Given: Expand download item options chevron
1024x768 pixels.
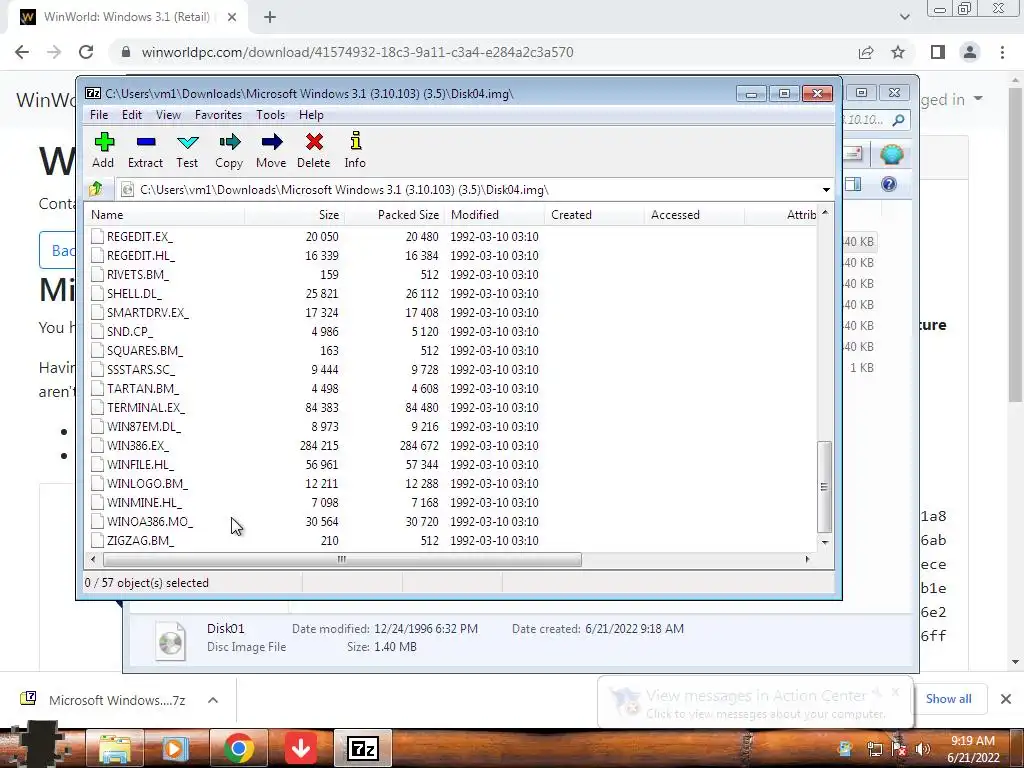Looking at the screenshot, I should (213, 700).
